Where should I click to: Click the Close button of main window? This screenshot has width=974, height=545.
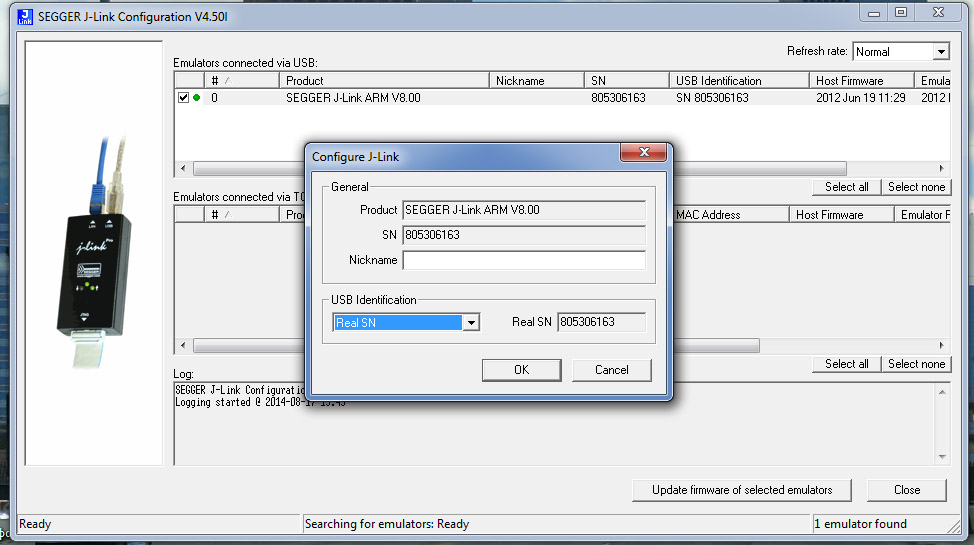click(x=907, y=490)
